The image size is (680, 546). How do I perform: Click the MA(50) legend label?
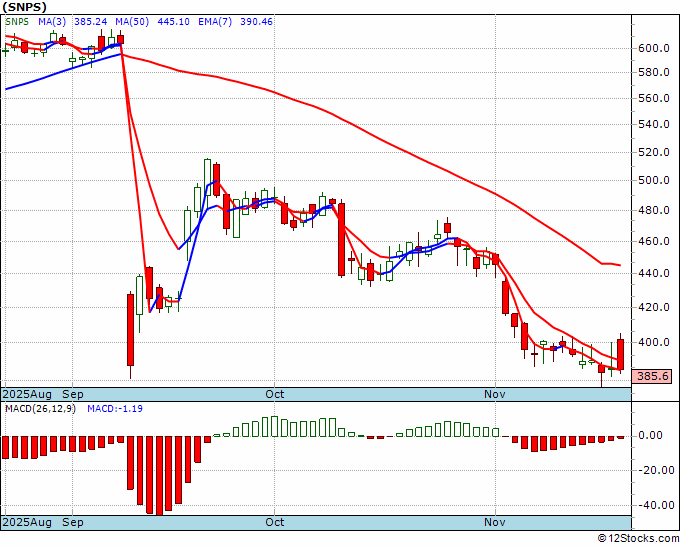tap(132, 22)
